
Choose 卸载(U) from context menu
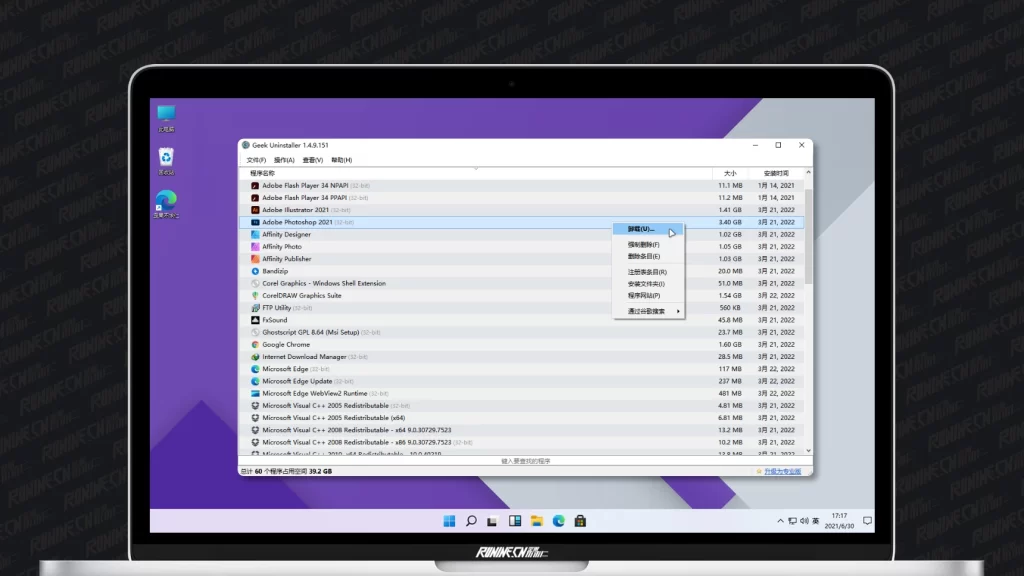tap(640, 229)
